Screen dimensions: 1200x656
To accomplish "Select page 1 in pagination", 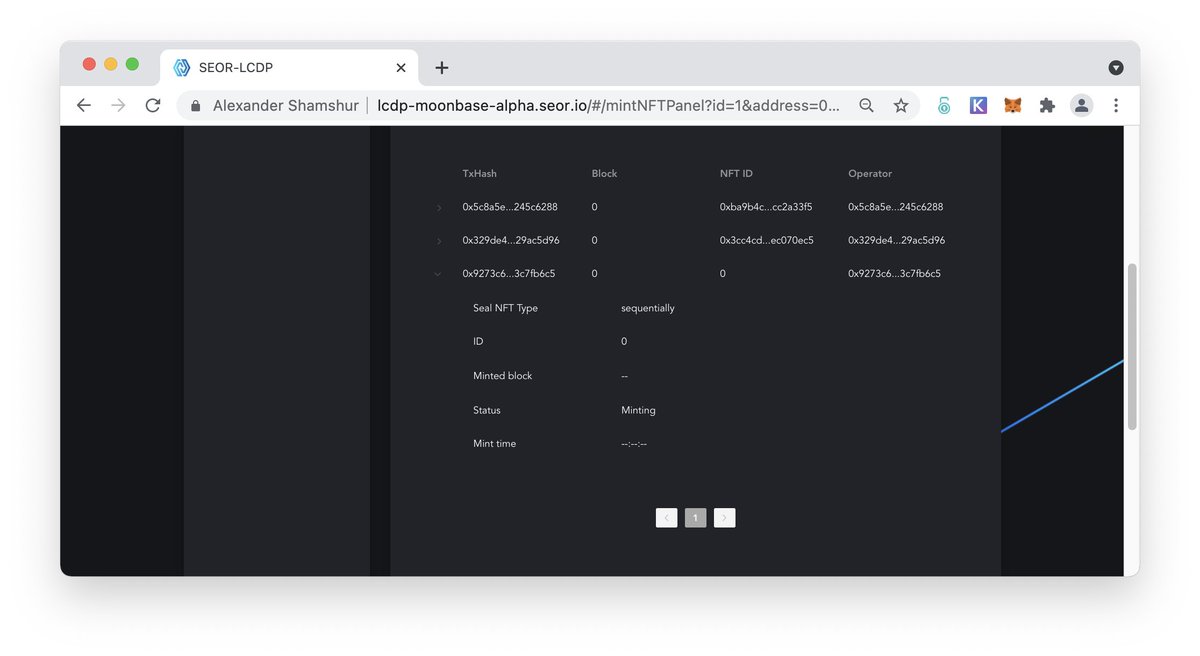I will click(695, 518).
